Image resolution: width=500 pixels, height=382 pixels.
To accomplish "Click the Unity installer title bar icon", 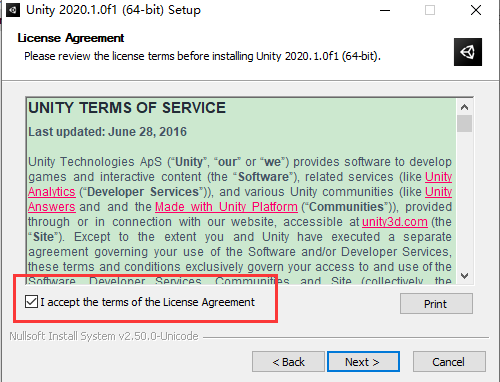I will [x=13, y=10].
